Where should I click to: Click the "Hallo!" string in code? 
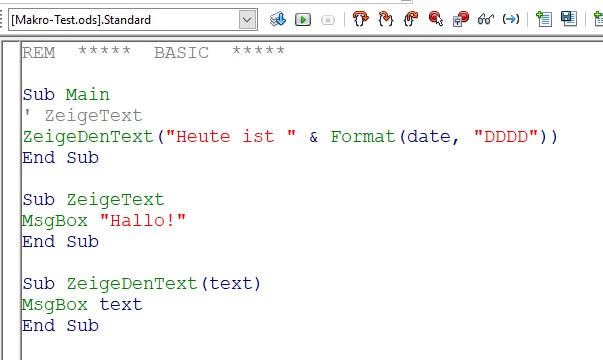[x=143, y=221]
